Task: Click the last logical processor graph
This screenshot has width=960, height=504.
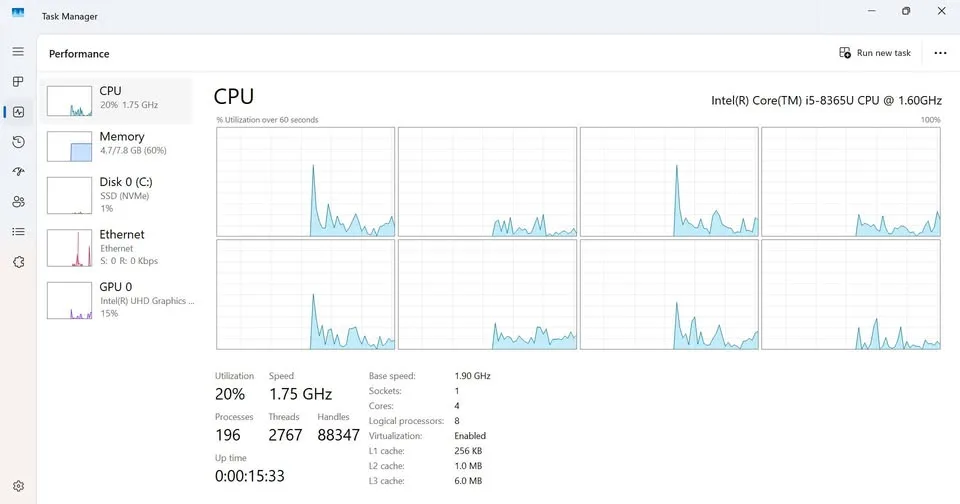Action: [850, 294]
